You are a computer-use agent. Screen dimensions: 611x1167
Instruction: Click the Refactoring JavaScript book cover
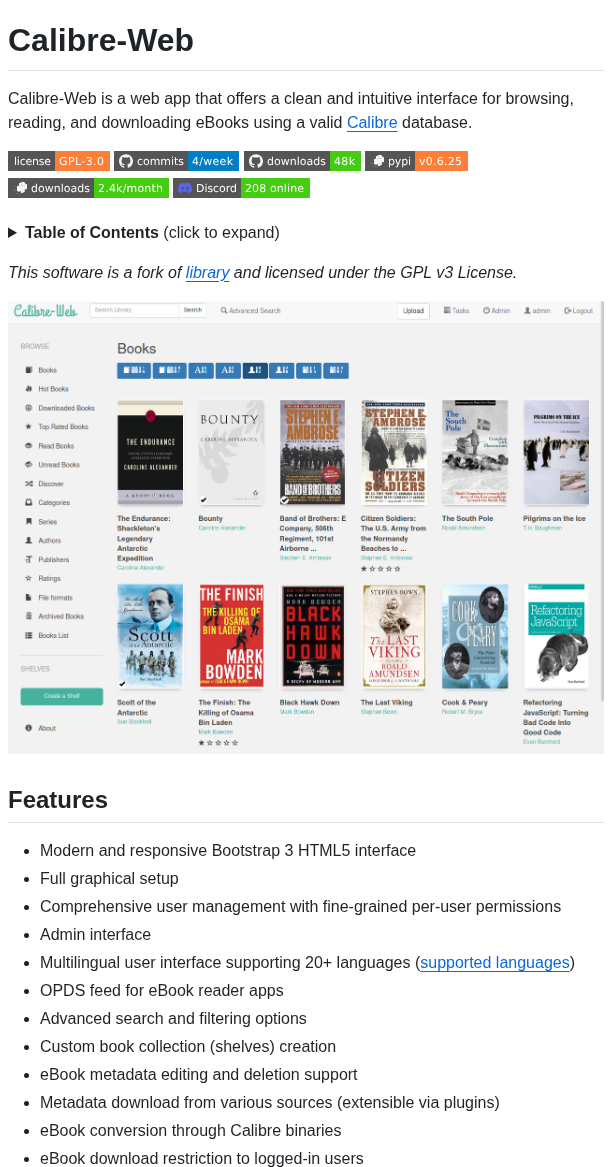(556, 636)
